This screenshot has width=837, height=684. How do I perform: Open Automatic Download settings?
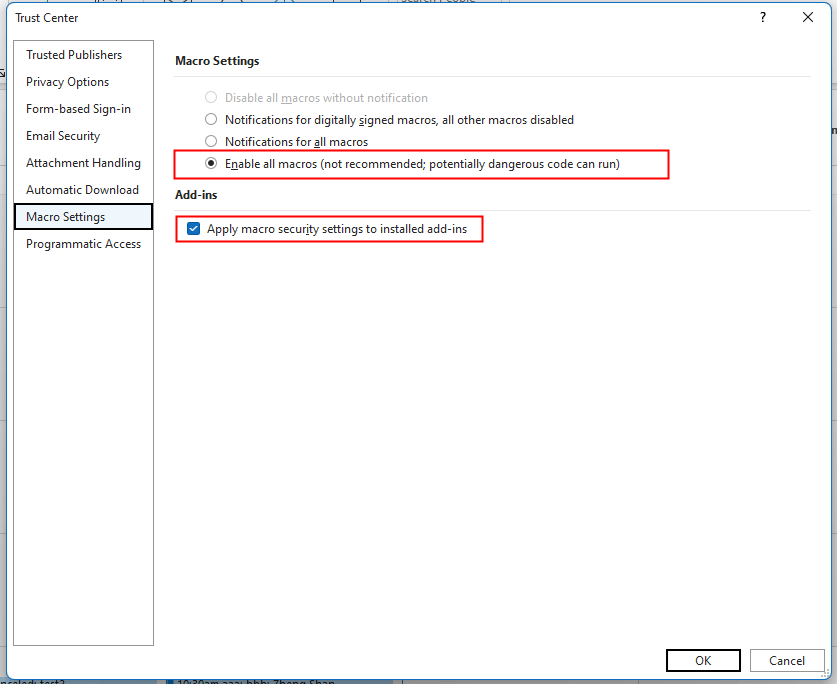(82, 190)
